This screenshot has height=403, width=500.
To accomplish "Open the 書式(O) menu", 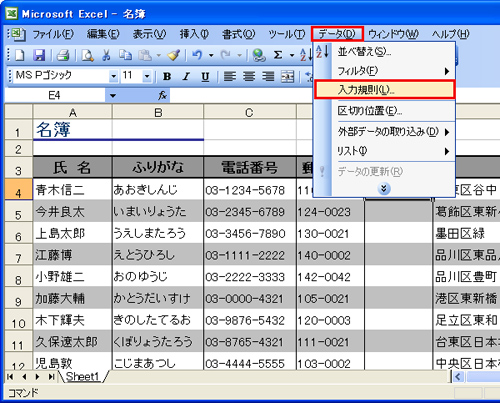I will [238, 34].
